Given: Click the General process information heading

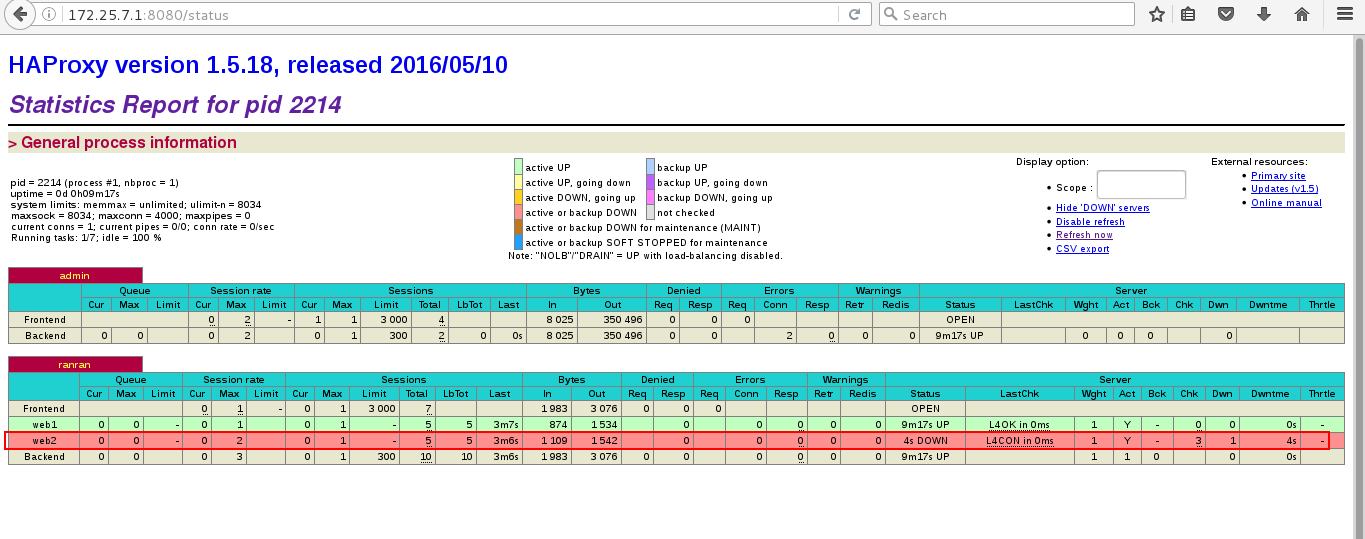Looking at the screenshot, I should point(129,142).
